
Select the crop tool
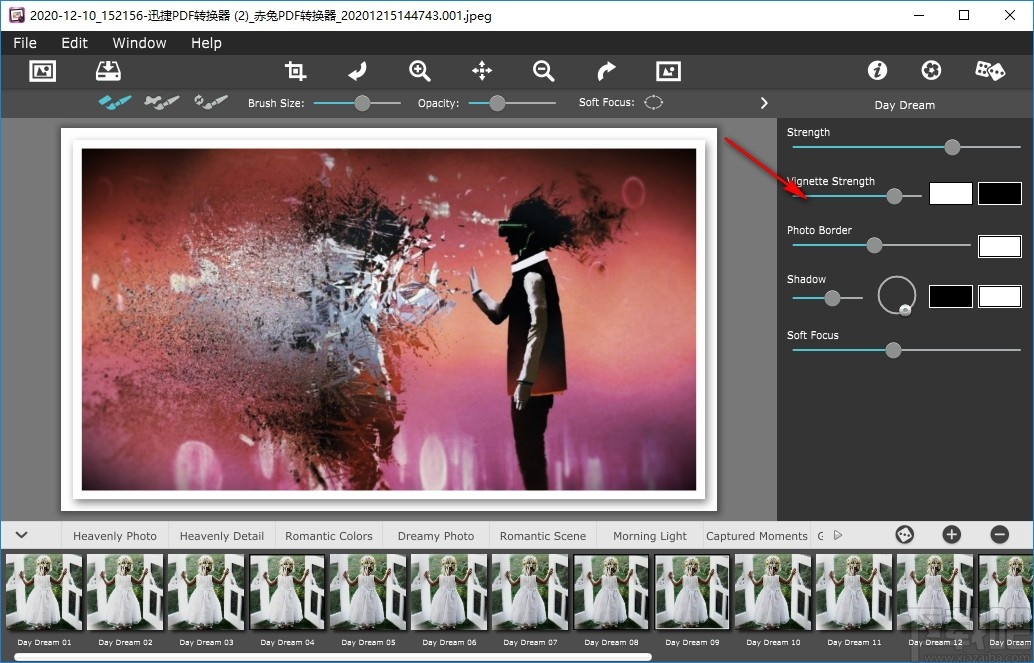tap(295, 70)
